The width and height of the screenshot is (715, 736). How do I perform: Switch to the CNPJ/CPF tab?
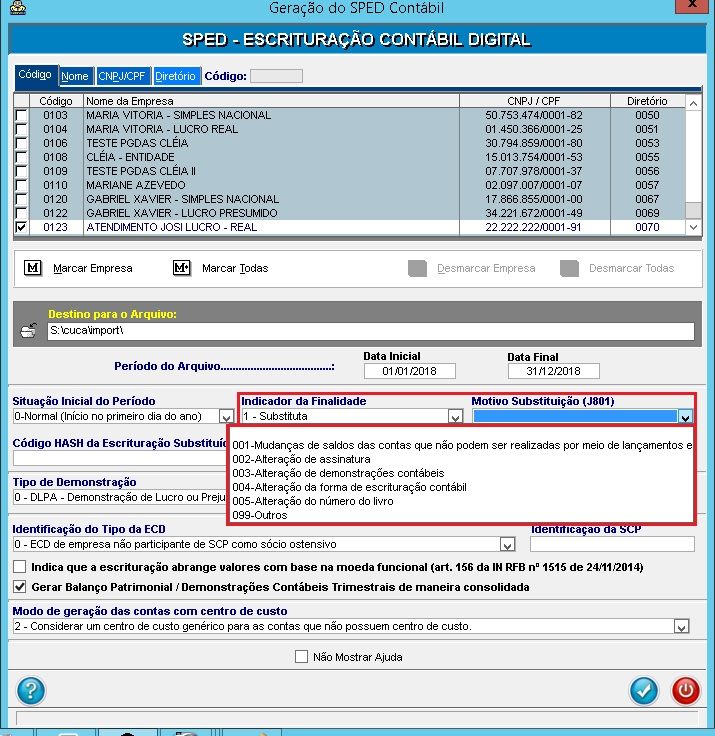122,76
